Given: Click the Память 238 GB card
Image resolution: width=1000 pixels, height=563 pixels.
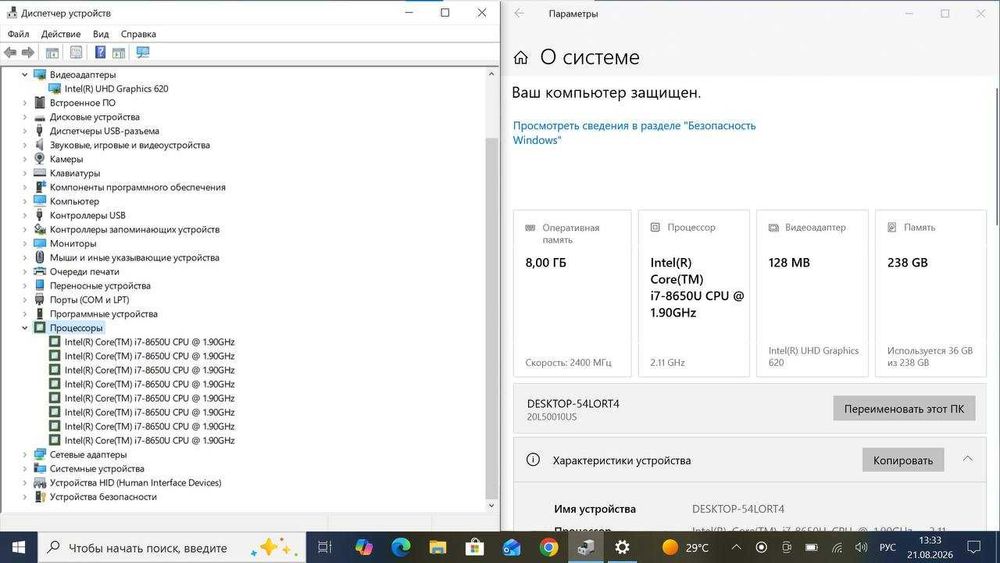Looking at the screenshot, I should tap(930, 293).
